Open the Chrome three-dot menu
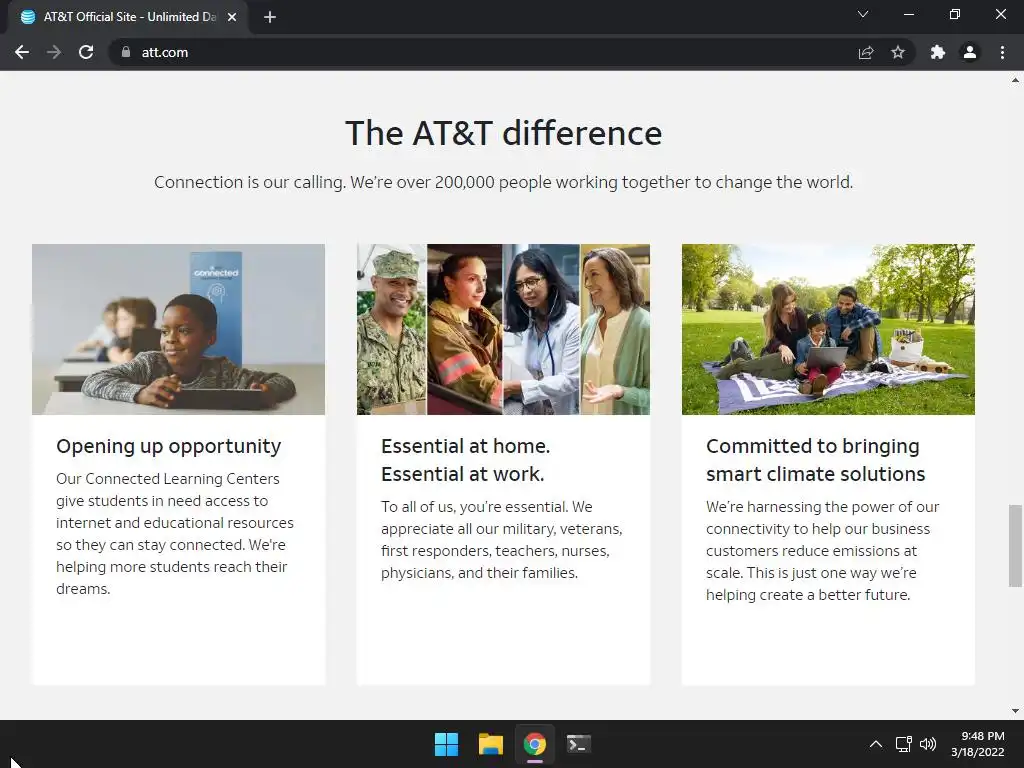The height and width of the screenshot is (768, 1024). [1002, 52]
